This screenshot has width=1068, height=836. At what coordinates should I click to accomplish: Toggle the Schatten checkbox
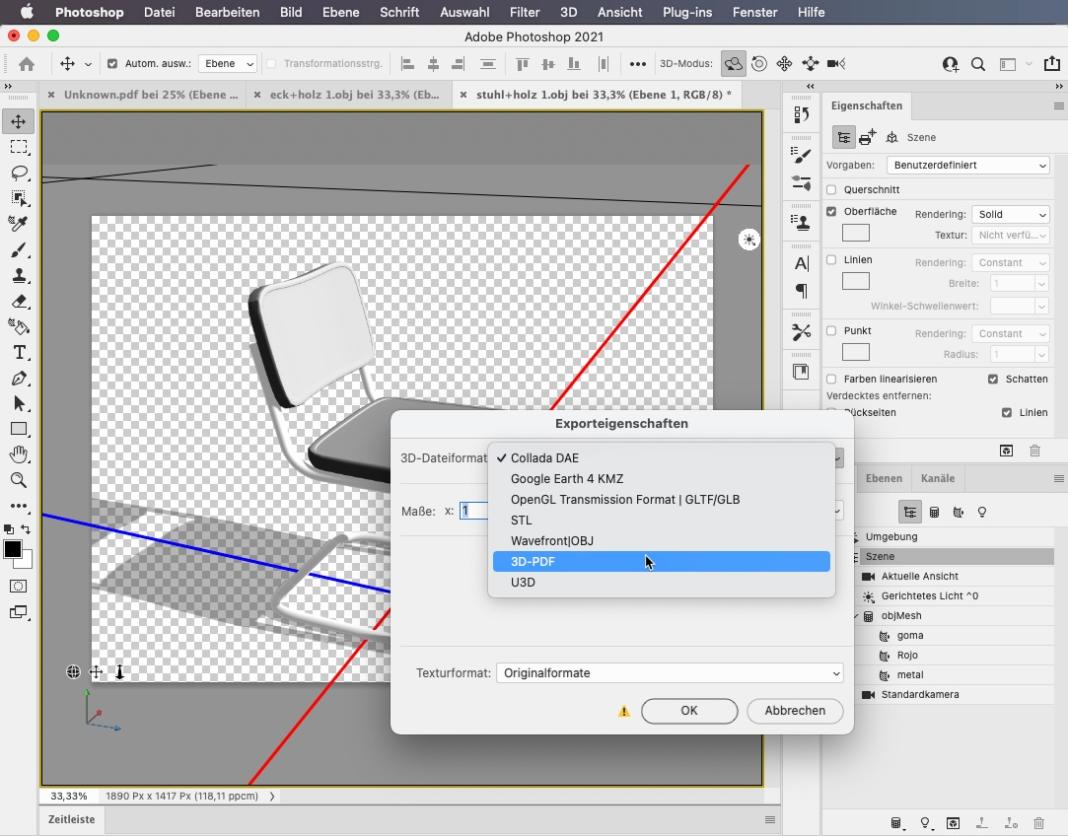(993, 379)
